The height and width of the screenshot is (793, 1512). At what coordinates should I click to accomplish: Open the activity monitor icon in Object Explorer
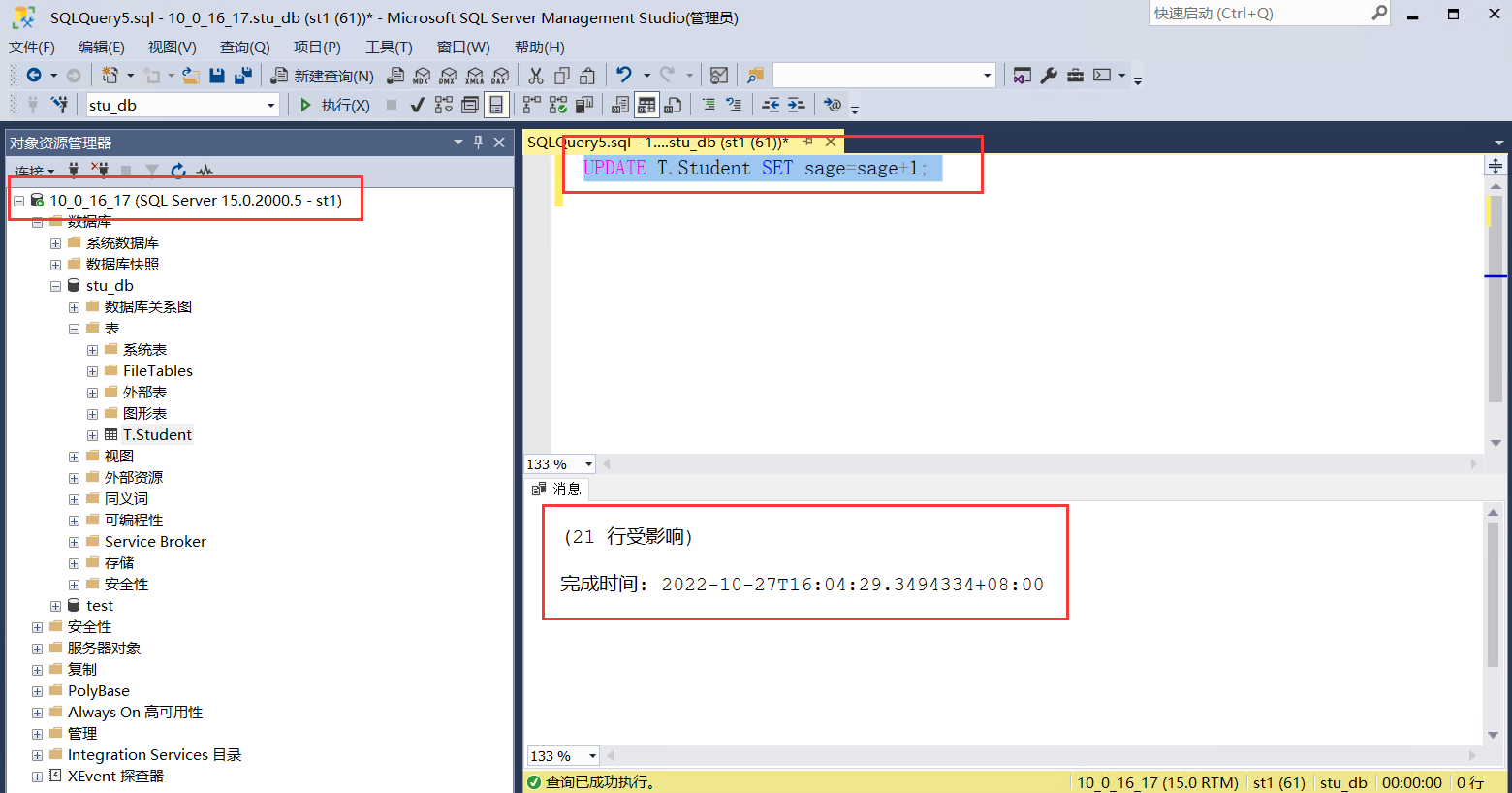(205, 171)
